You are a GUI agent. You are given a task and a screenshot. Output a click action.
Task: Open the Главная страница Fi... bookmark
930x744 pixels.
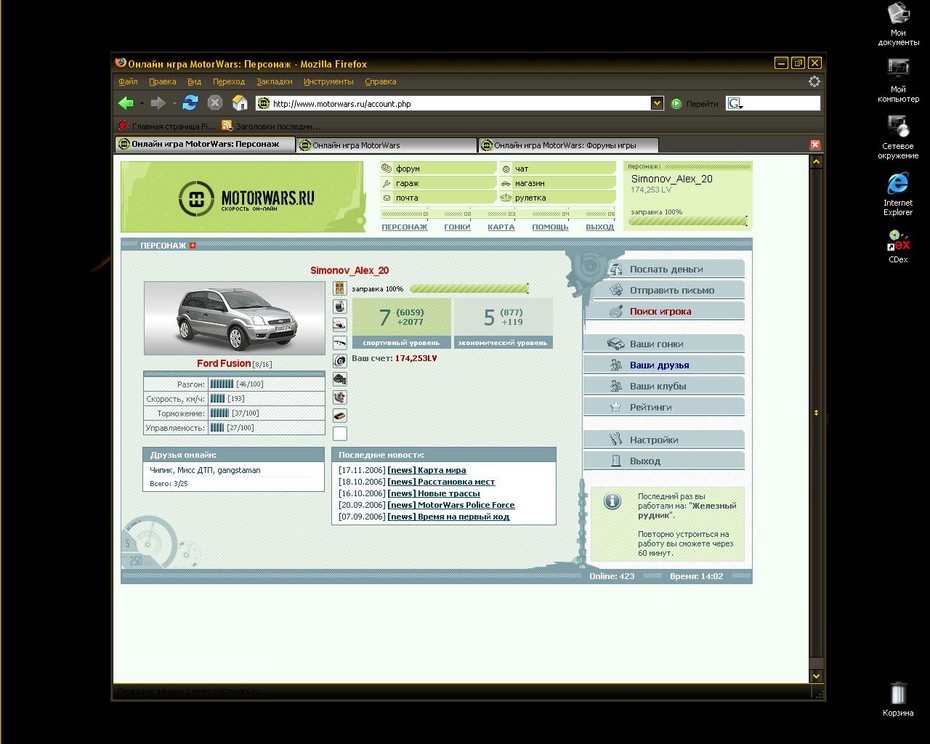tap(167, 126)
